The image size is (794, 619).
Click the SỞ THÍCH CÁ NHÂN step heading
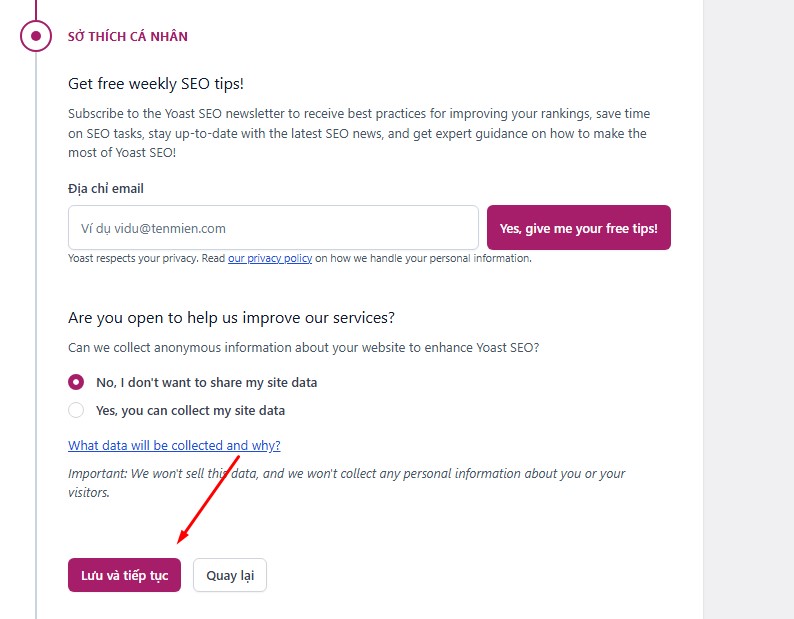[127, 37]
